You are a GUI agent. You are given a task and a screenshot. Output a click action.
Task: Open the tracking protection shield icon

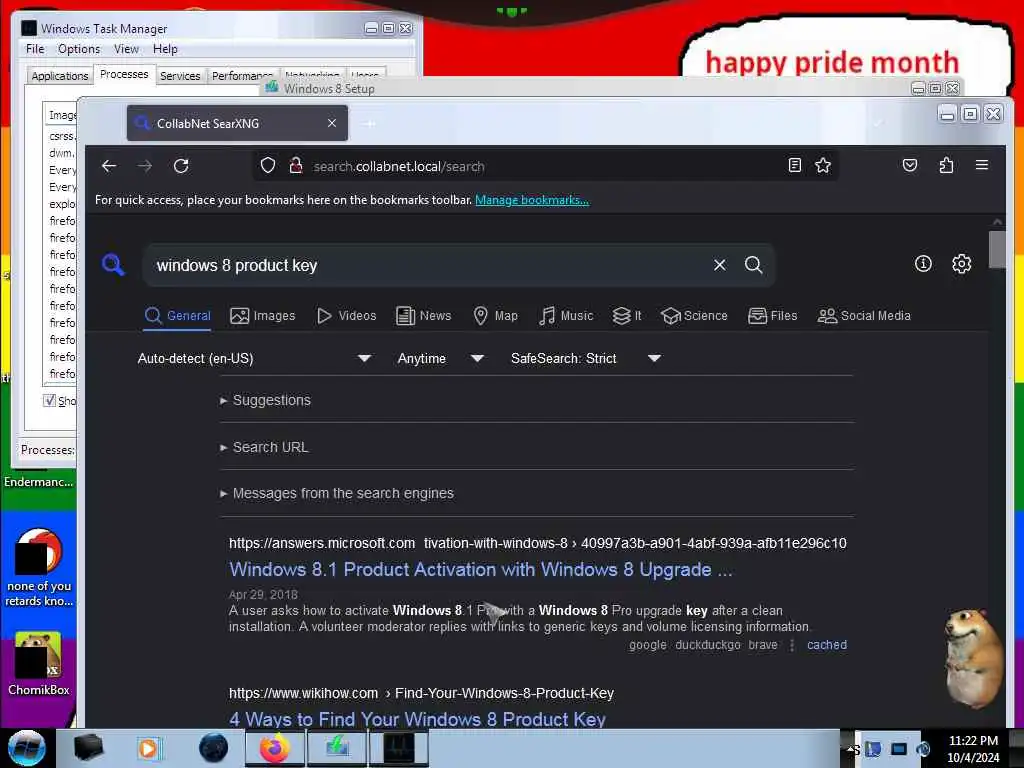tap(268, 166)
